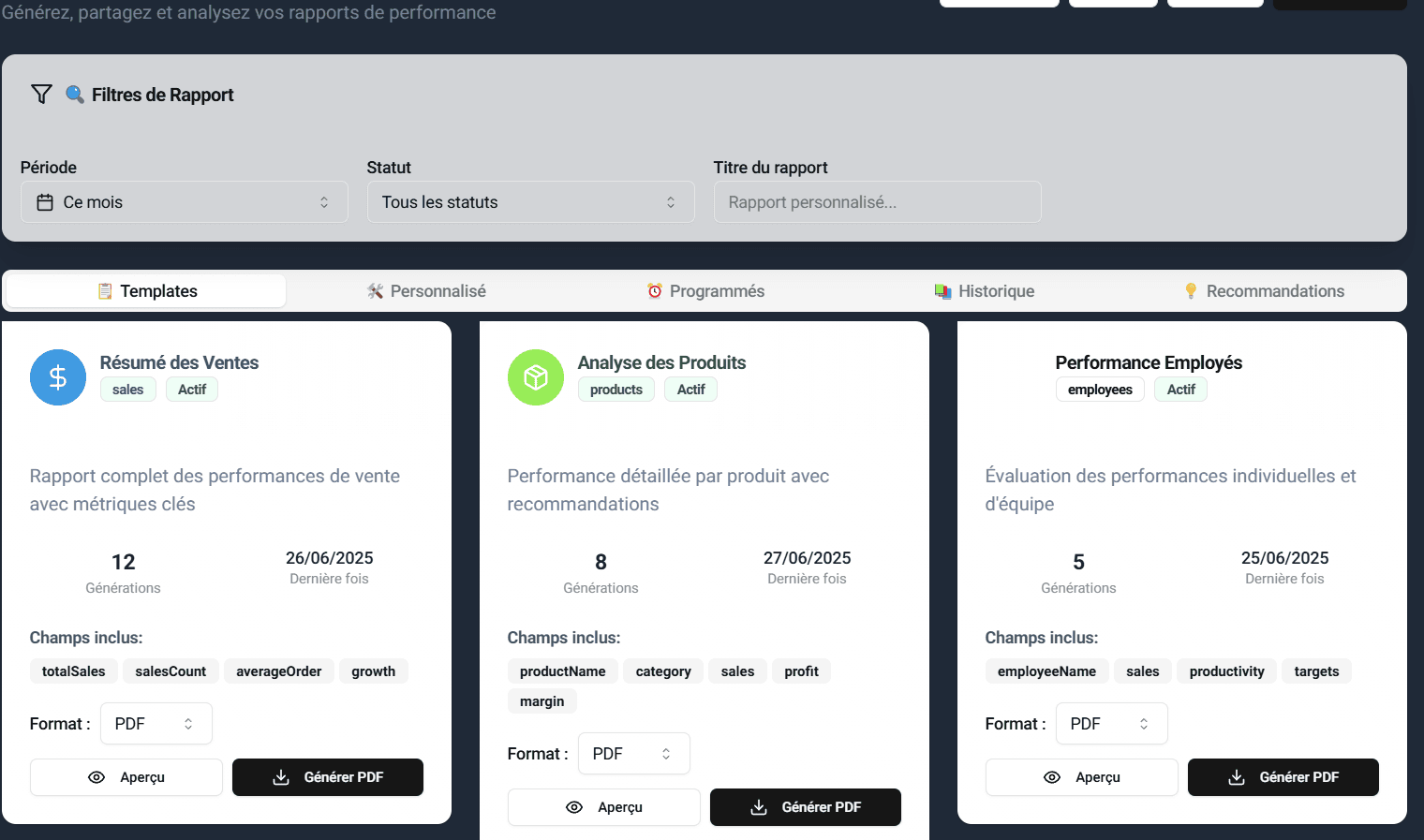Click the 'salesCount' field chip
This screenshot has width=1424, height=840.
coord(171,671)
